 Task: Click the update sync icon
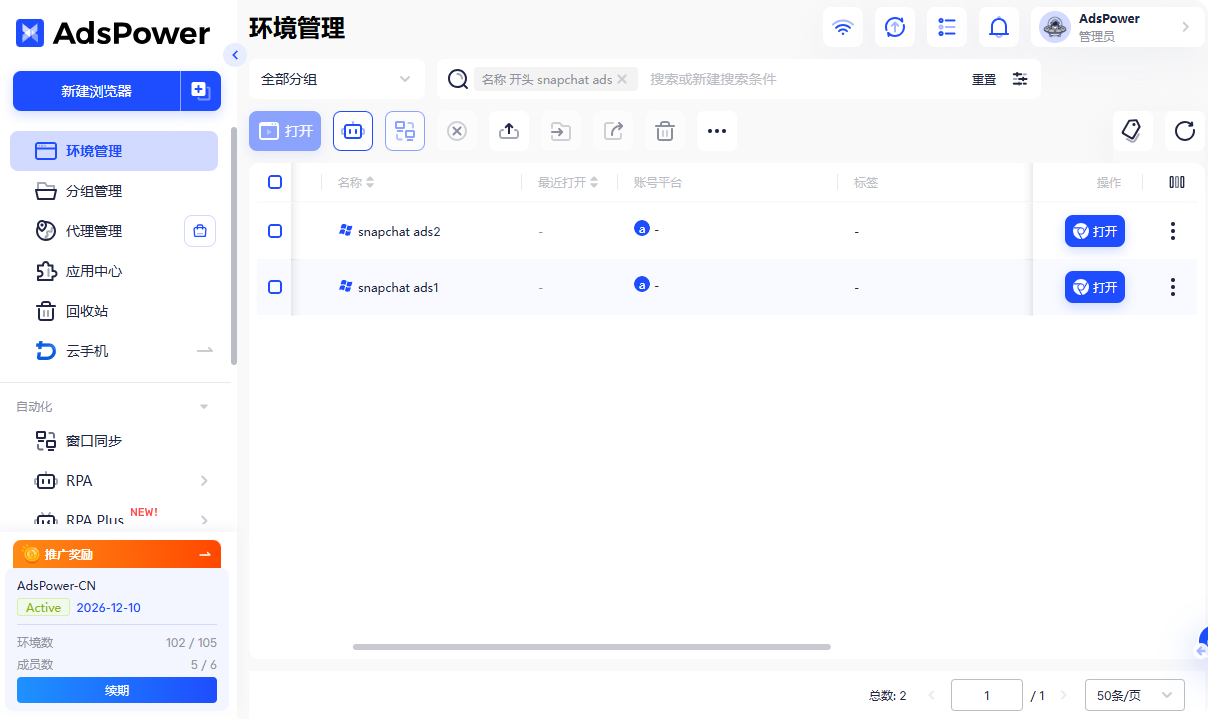click(895, 27)
